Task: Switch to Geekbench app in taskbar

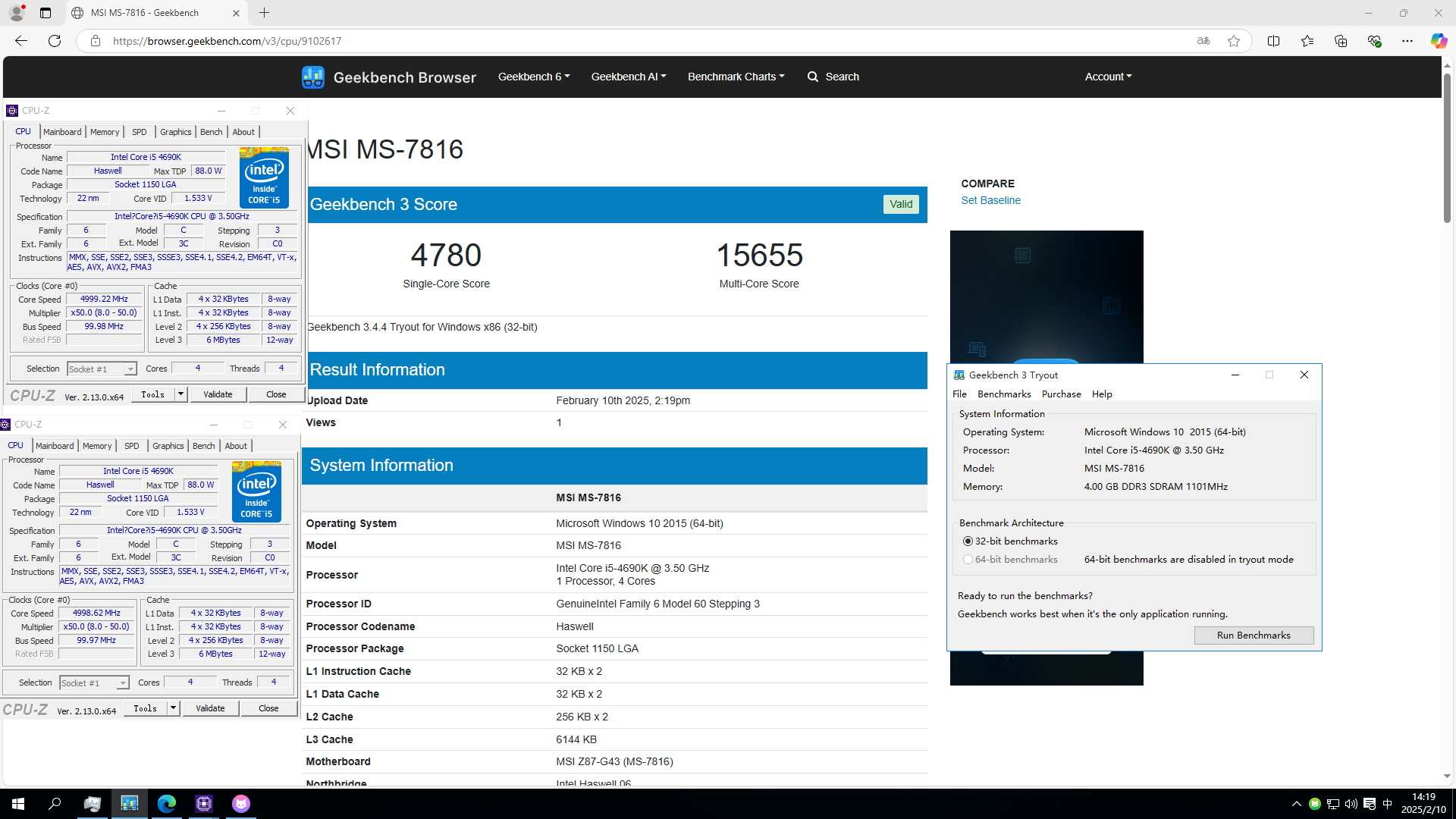Action: [x=130, y=804]
